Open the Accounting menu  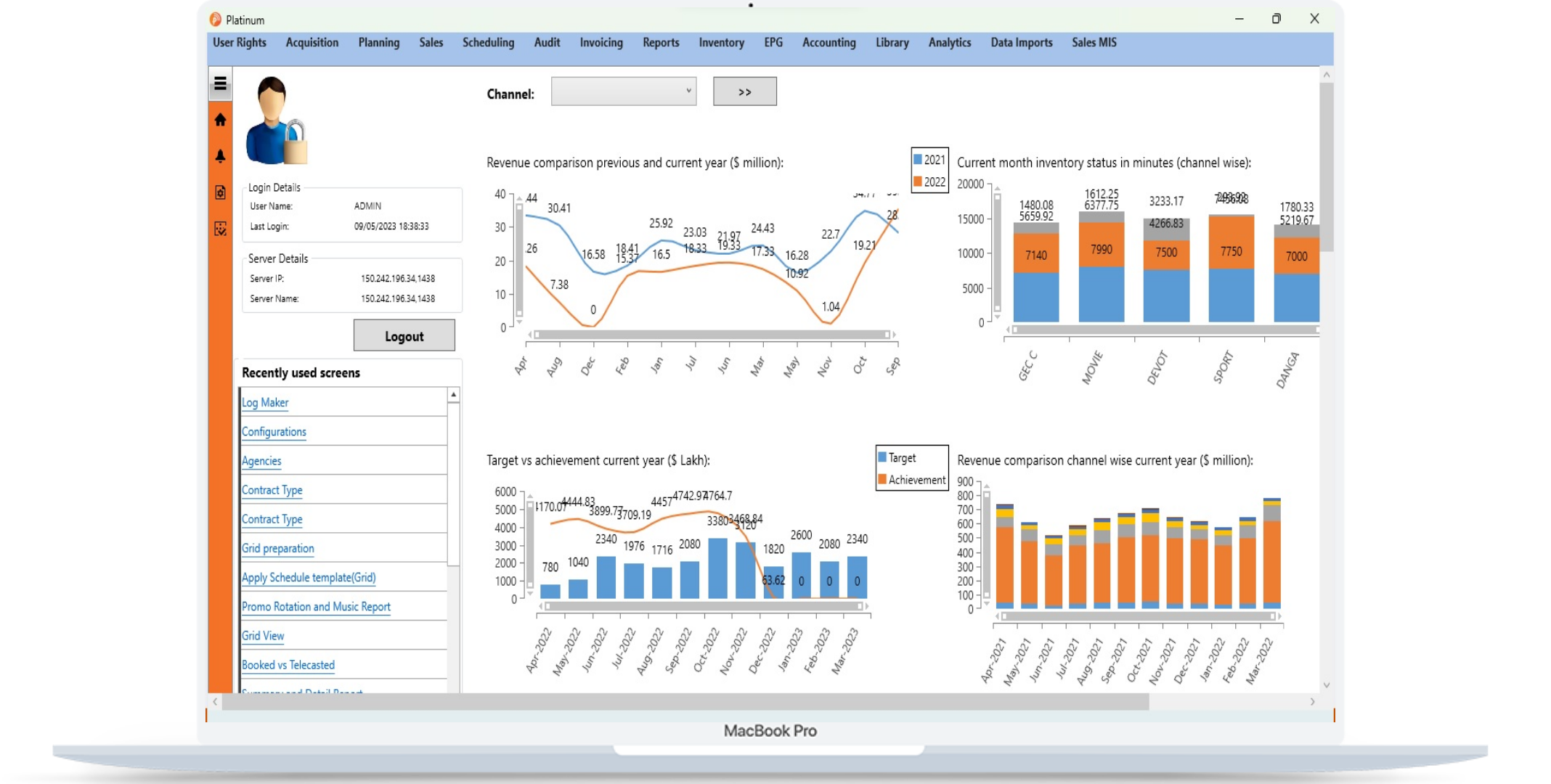click(829, 42)
